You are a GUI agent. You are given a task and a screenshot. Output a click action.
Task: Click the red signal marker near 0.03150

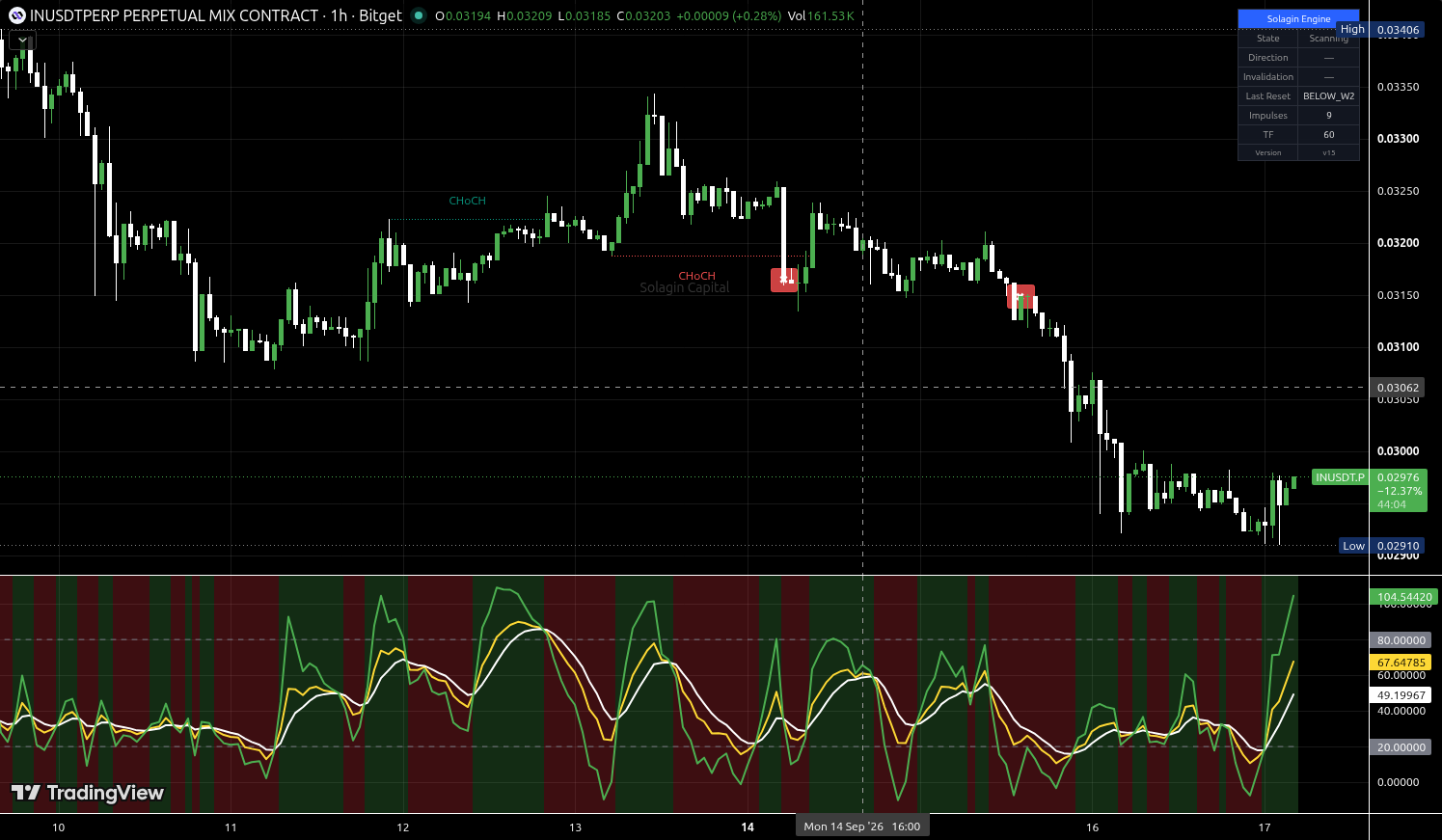click(x=1020, y=296)
